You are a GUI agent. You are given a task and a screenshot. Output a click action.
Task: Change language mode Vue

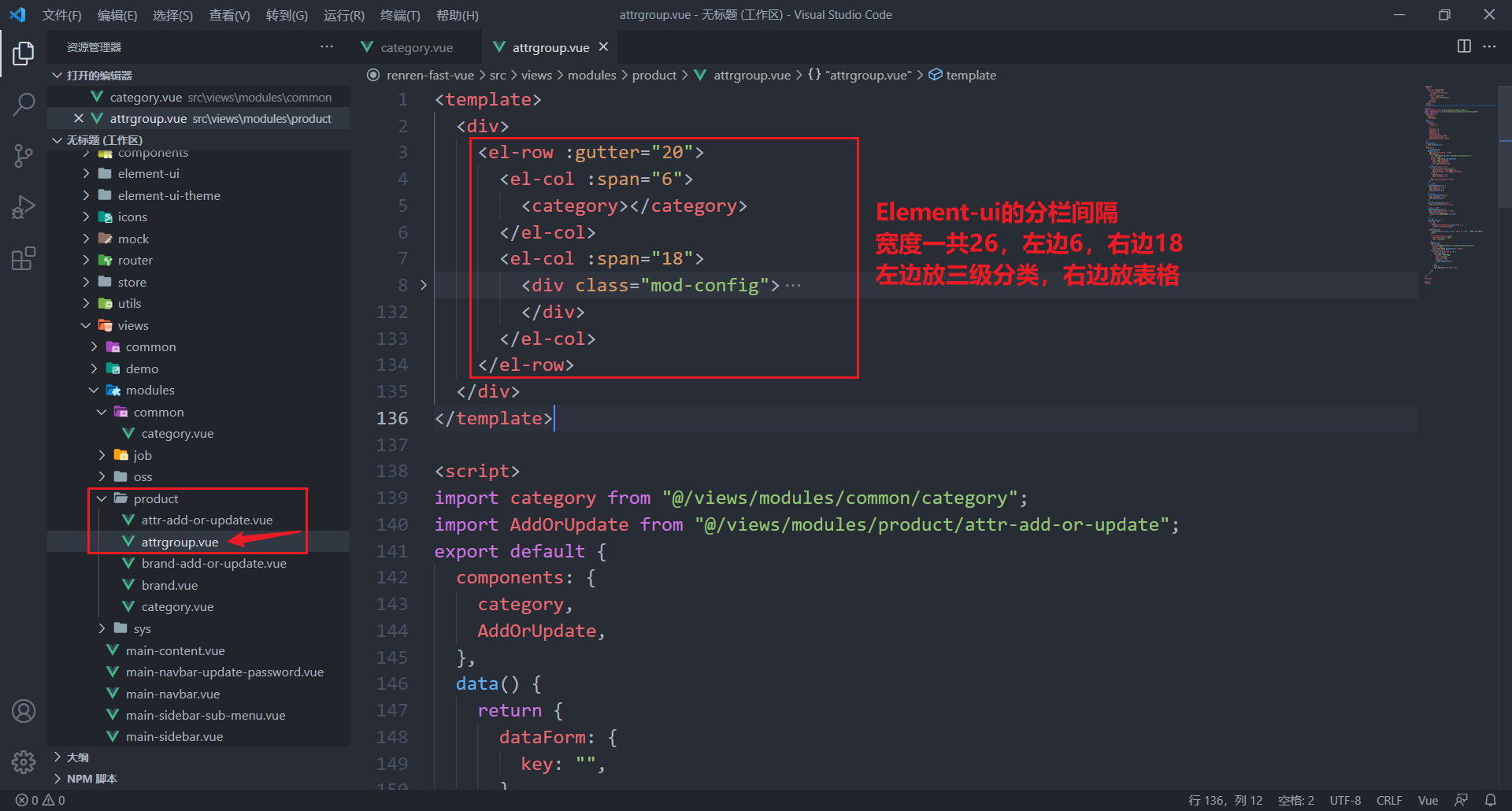pos(1428,800)
